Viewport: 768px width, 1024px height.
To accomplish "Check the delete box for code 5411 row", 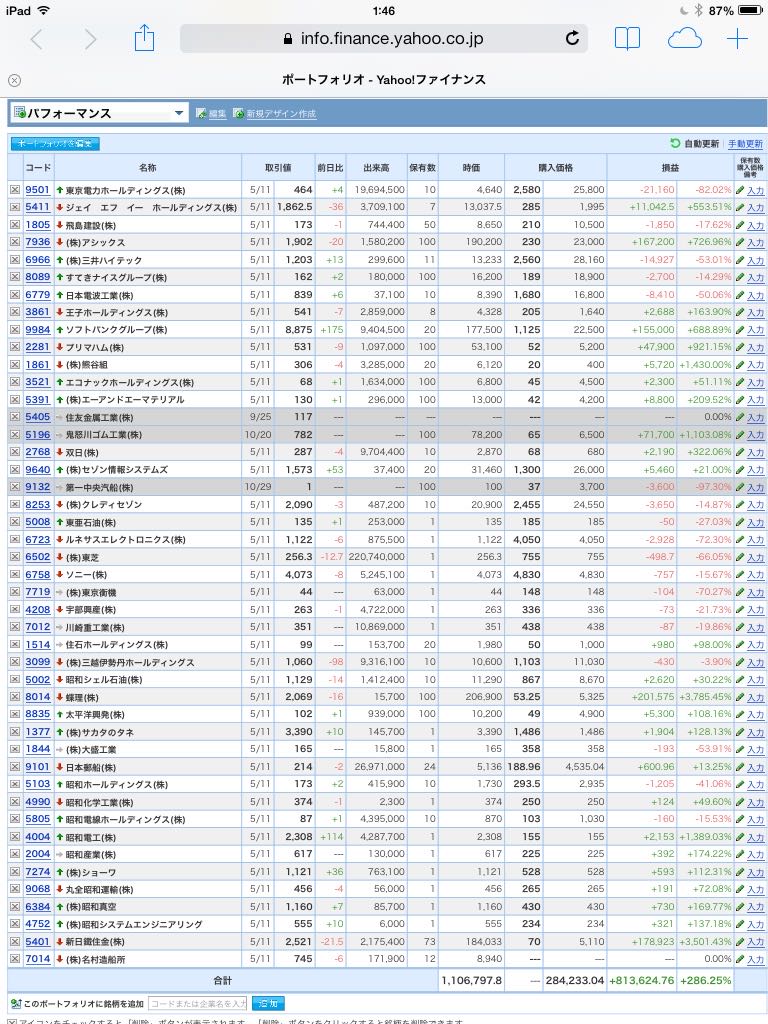I will coord(14,207).
